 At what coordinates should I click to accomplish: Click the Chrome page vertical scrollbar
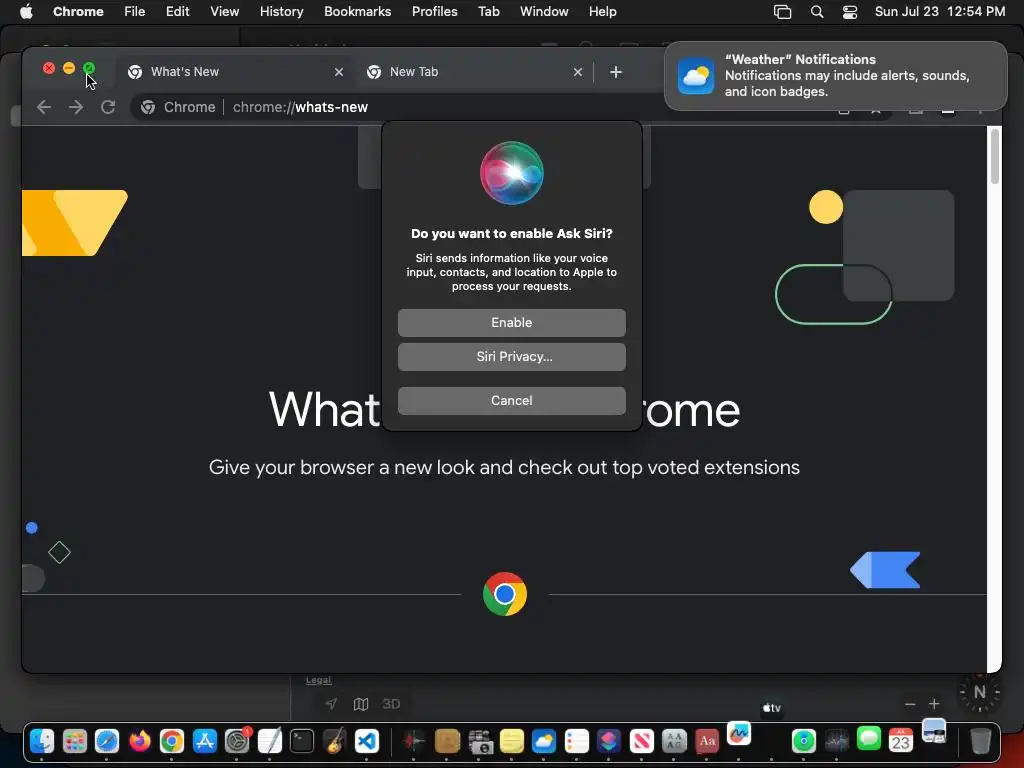[994, 157]
